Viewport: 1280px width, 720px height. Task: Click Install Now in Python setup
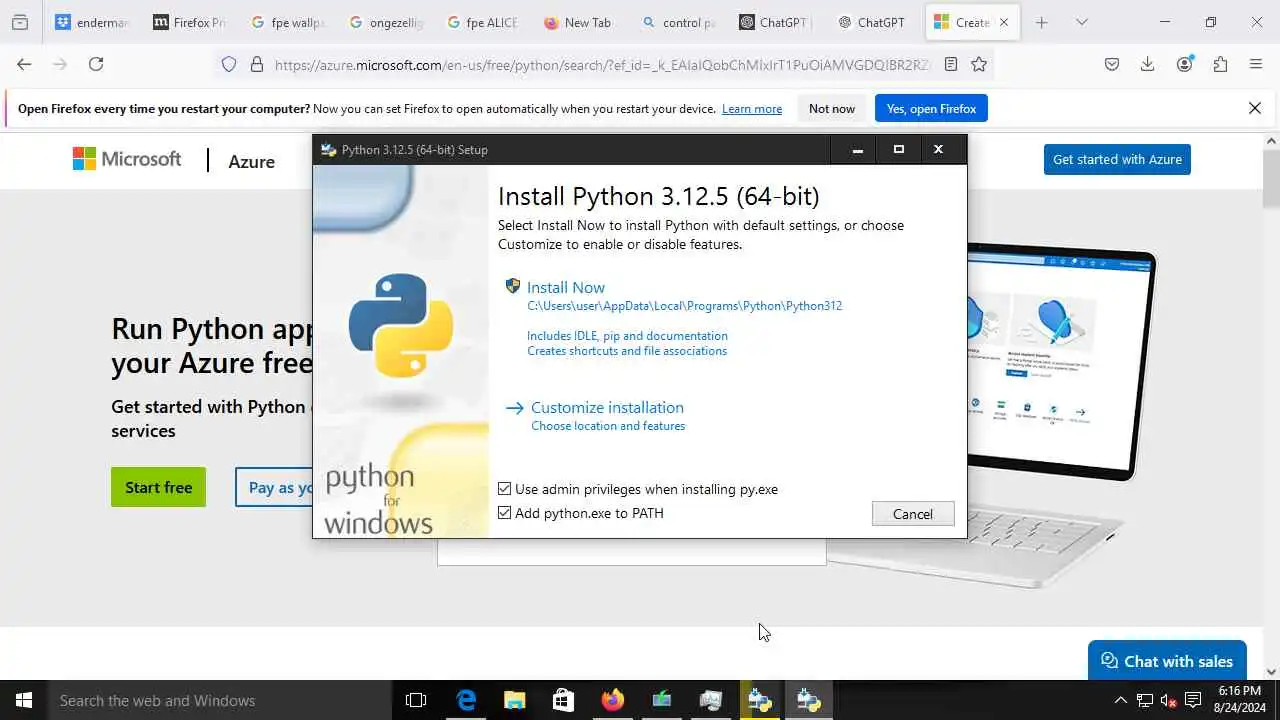(566, 287)
